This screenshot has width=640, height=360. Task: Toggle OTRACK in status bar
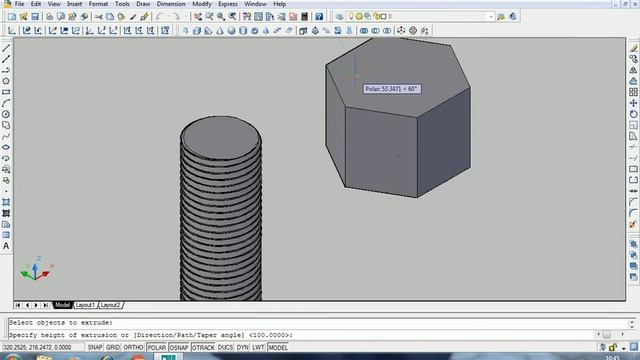[x=203, y=347]
